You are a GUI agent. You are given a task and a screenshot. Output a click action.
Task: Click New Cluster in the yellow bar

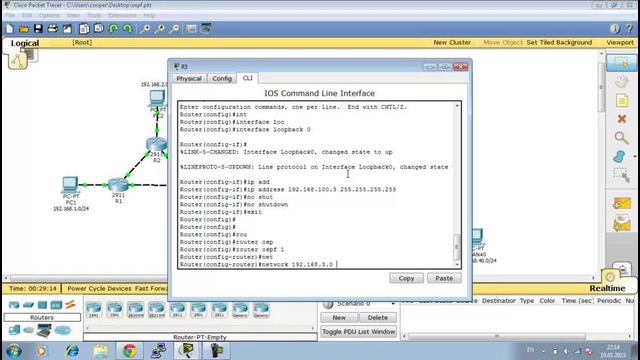click(x=452, y=42)
